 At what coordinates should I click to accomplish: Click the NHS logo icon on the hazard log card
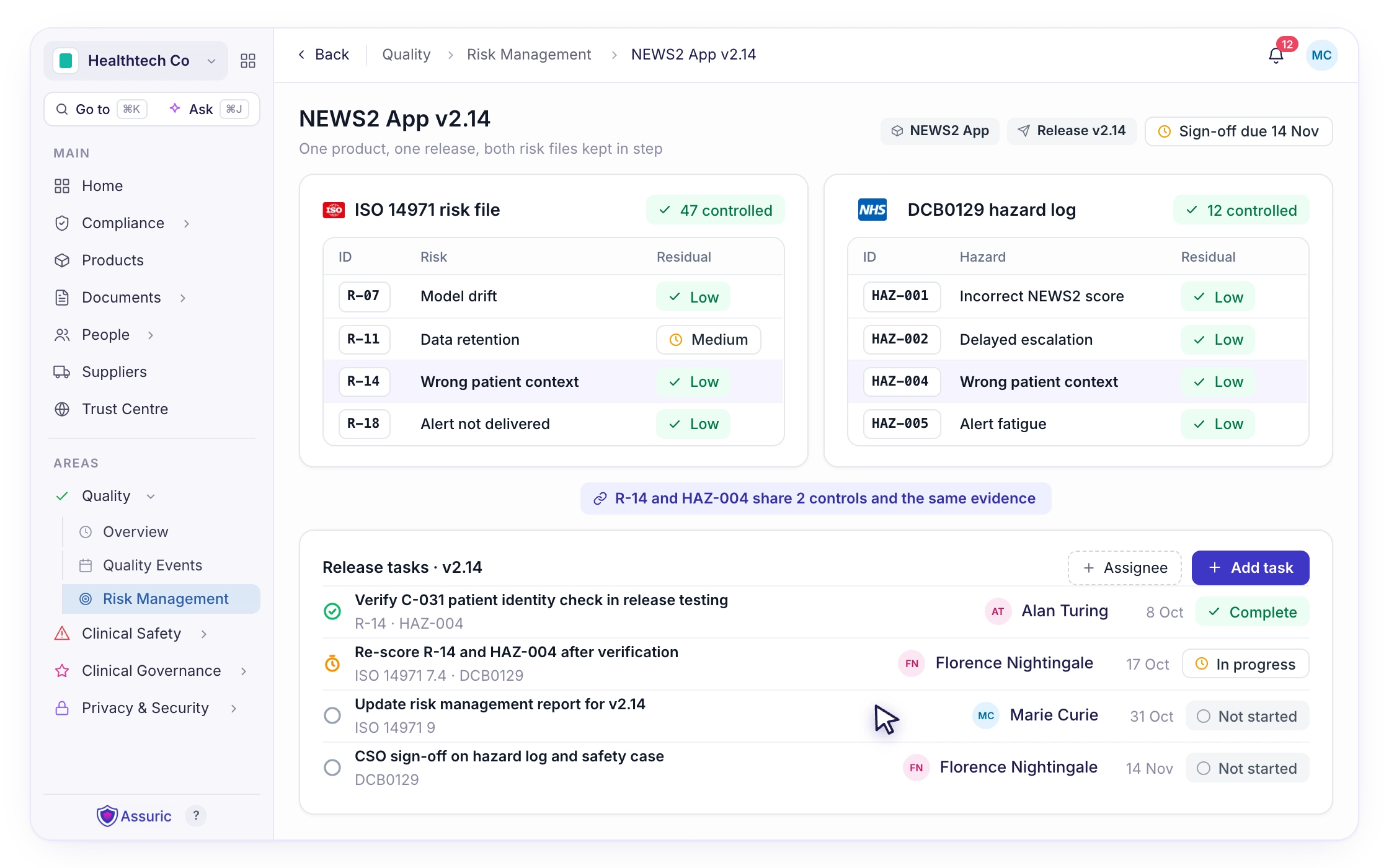(x=872, y=210)
